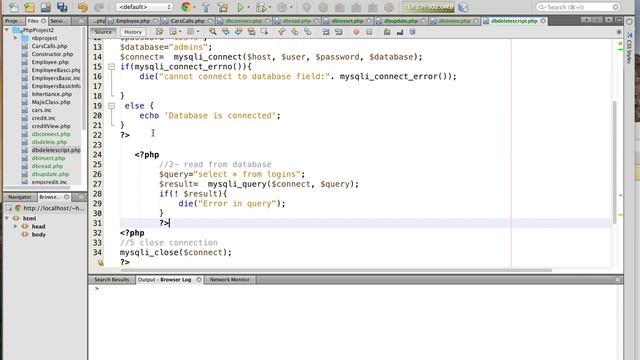
Task: Select dbconnect.php in file tree
Action: click(51, 134)
